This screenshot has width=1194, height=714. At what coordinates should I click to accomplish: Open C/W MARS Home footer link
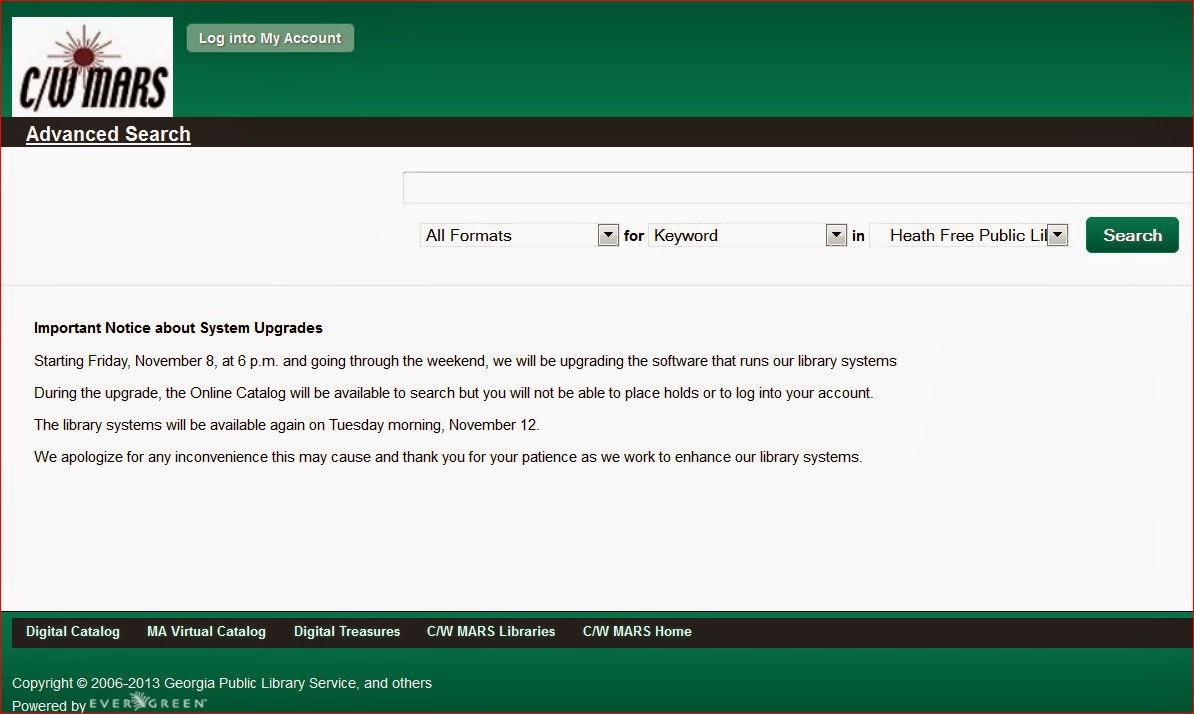637,631
